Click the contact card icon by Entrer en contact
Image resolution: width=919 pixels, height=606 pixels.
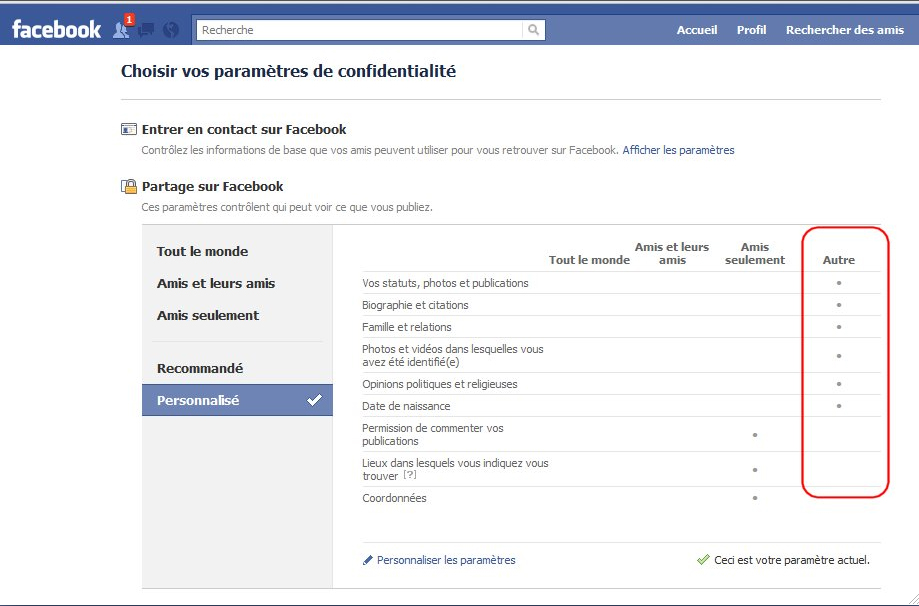129,129
